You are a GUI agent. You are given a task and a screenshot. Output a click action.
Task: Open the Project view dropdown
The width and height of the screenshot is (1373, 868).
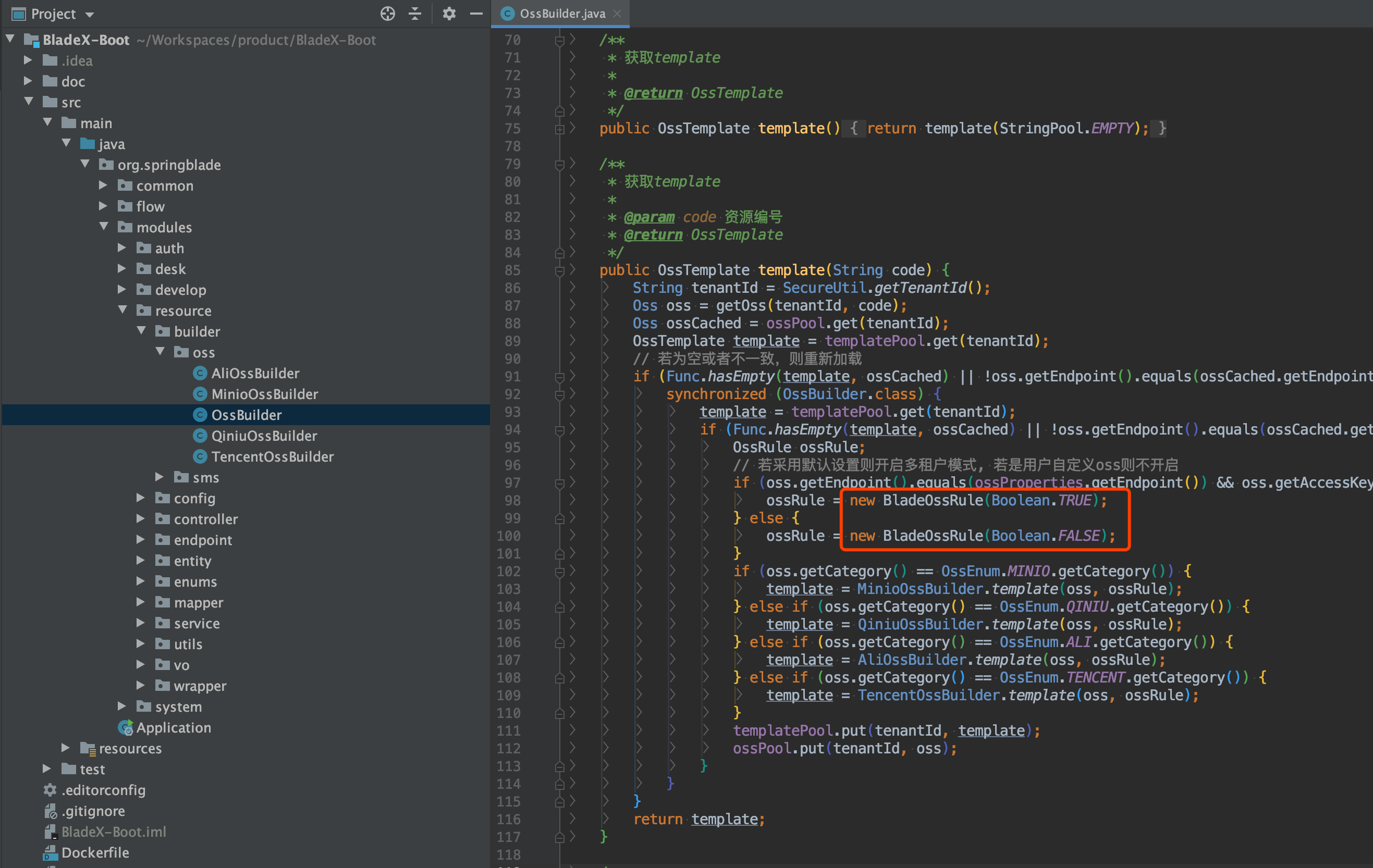[x=89, y=14]
